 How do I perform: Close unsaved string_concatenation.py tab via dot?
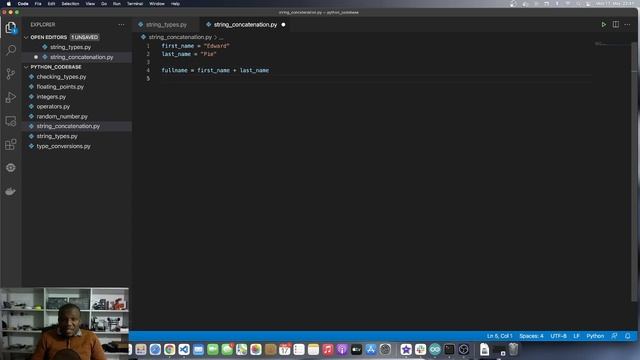click(x=283, y=24)
